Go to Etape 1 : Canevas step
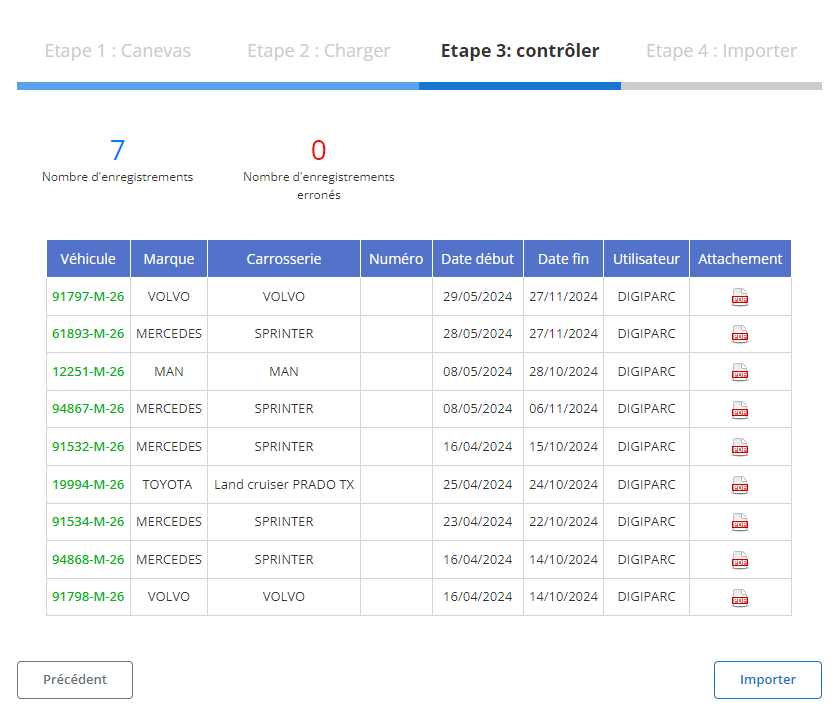Viewport: 839px width, 718px height. (117, 51)
